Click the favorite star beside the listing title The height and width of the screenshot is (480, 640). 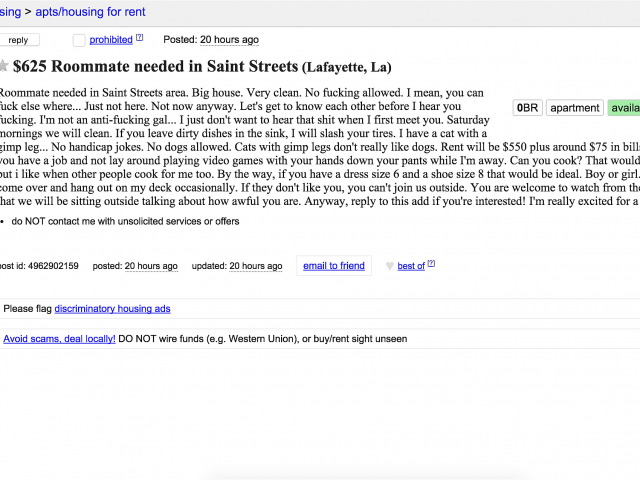(3, 66)
